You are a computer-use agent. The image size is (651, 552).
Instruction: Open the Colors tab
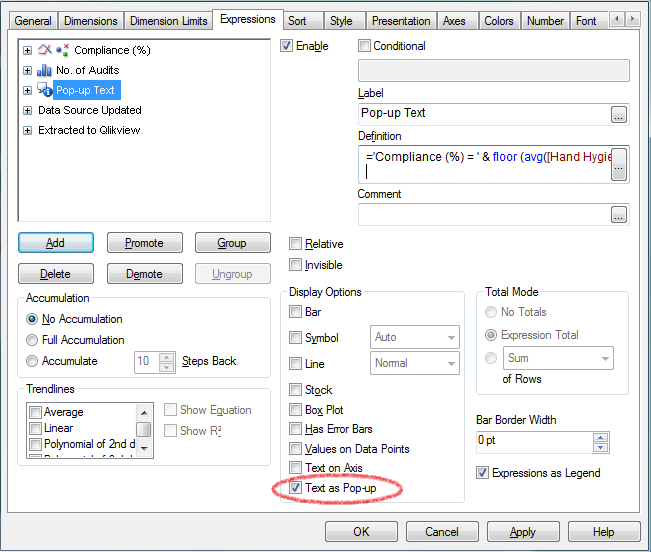tap(499, 21)
